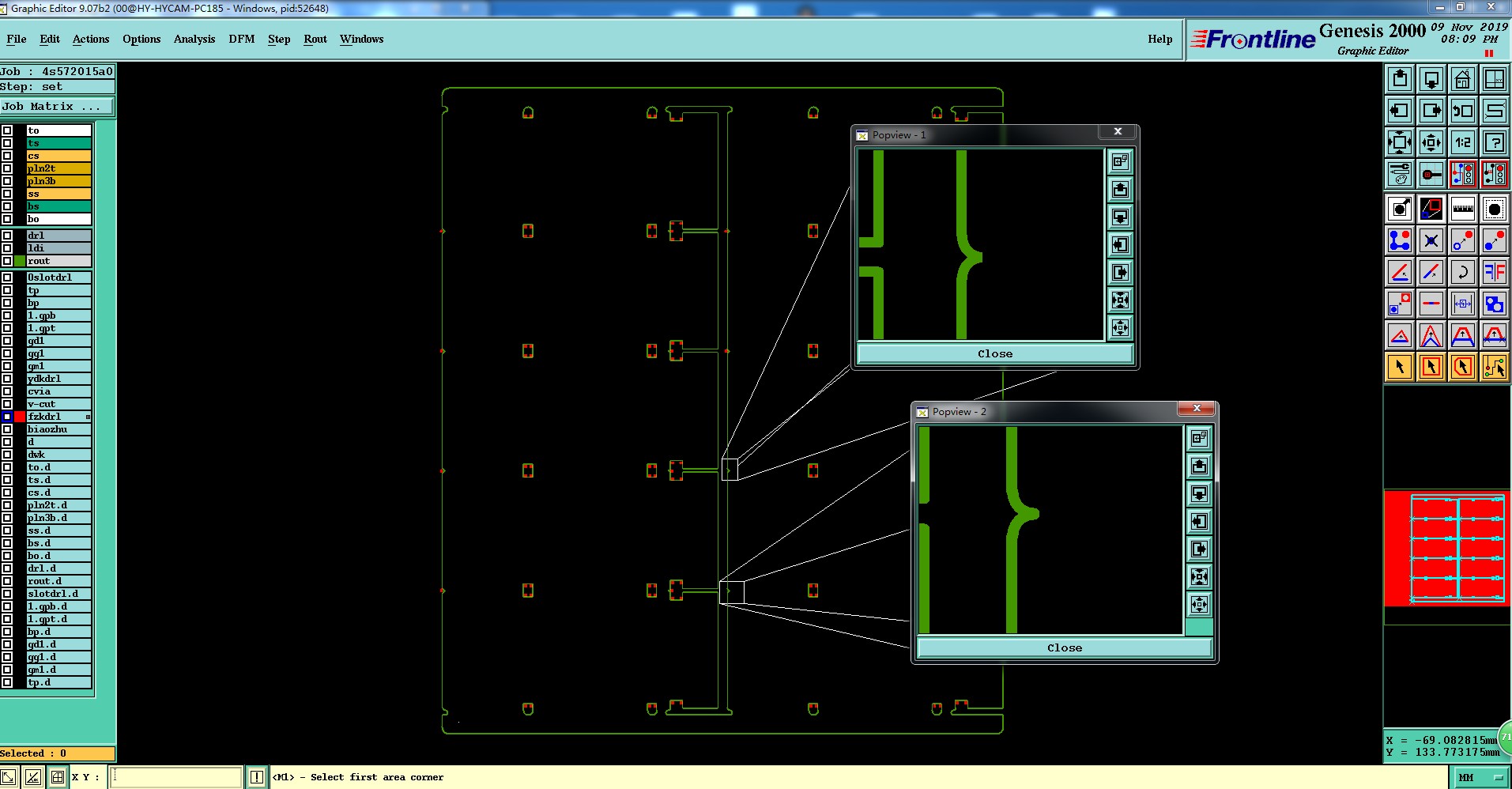Screen dimensions: 1512x789
Task: Toggle the checkbox for layer 'ts'
Action: [x=7, y=143]
